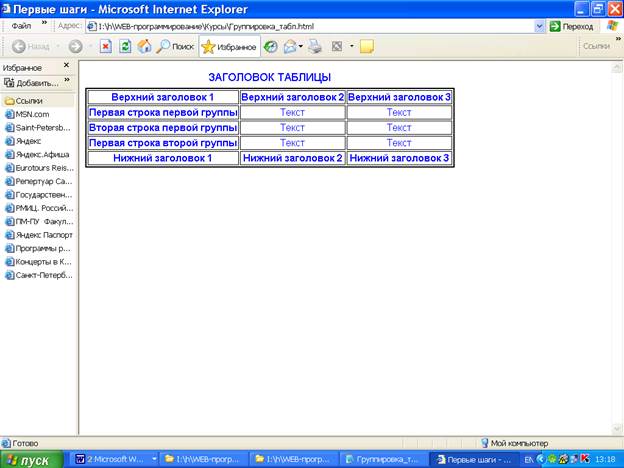Click the Верхний заголовок 1 cell
Screen dimensions: 624x468
tap(163, 97)
